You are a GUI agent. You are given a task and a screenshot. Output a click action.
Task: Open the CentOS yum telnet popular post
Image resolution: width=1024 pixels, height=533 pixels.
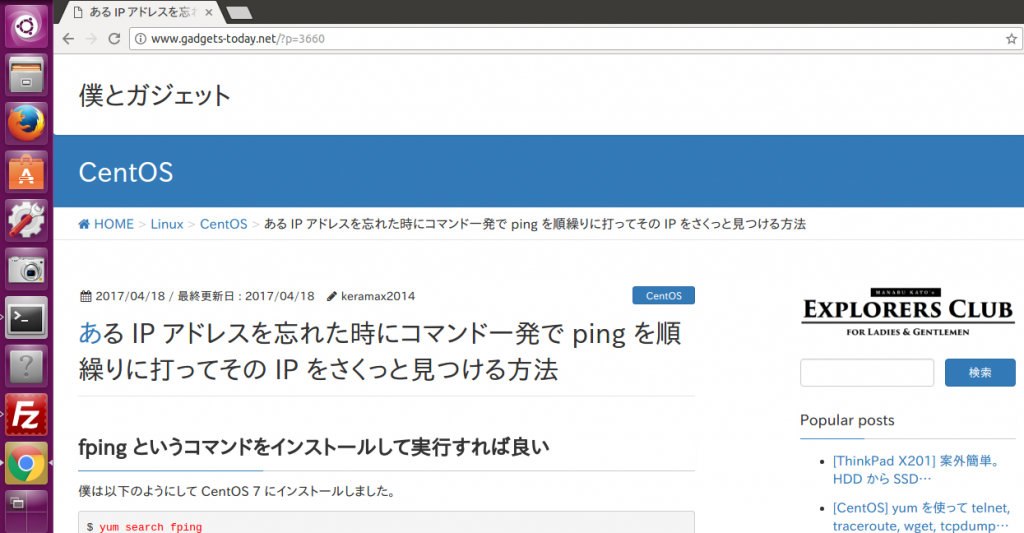921,517
